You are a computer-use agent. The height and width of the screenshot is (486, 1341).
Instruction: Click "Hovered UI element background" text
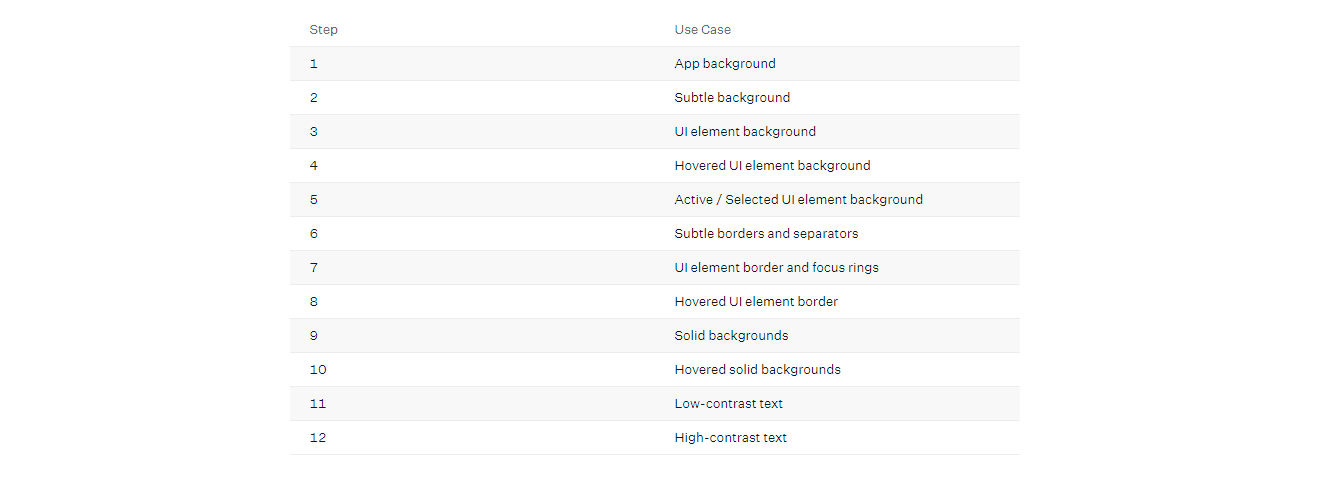pos(772,166)
